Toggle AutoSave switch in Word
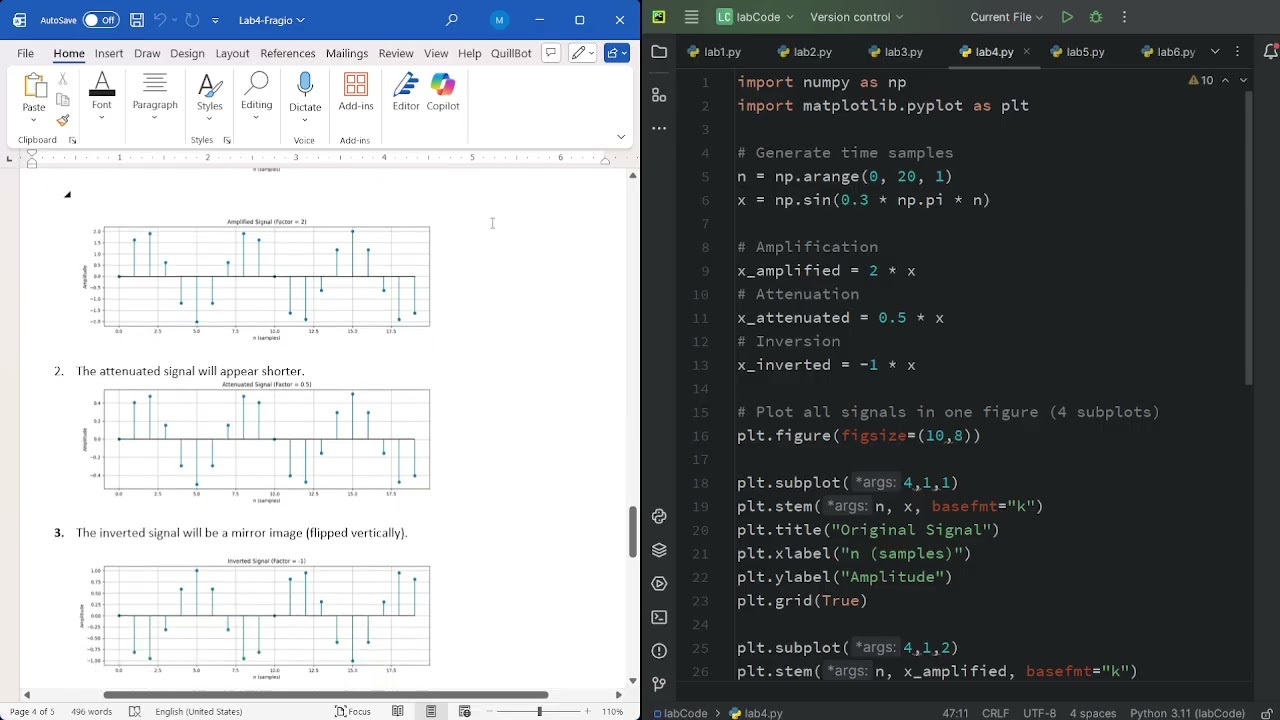This screenshot has height=720, width=1280. coord(100,20)
